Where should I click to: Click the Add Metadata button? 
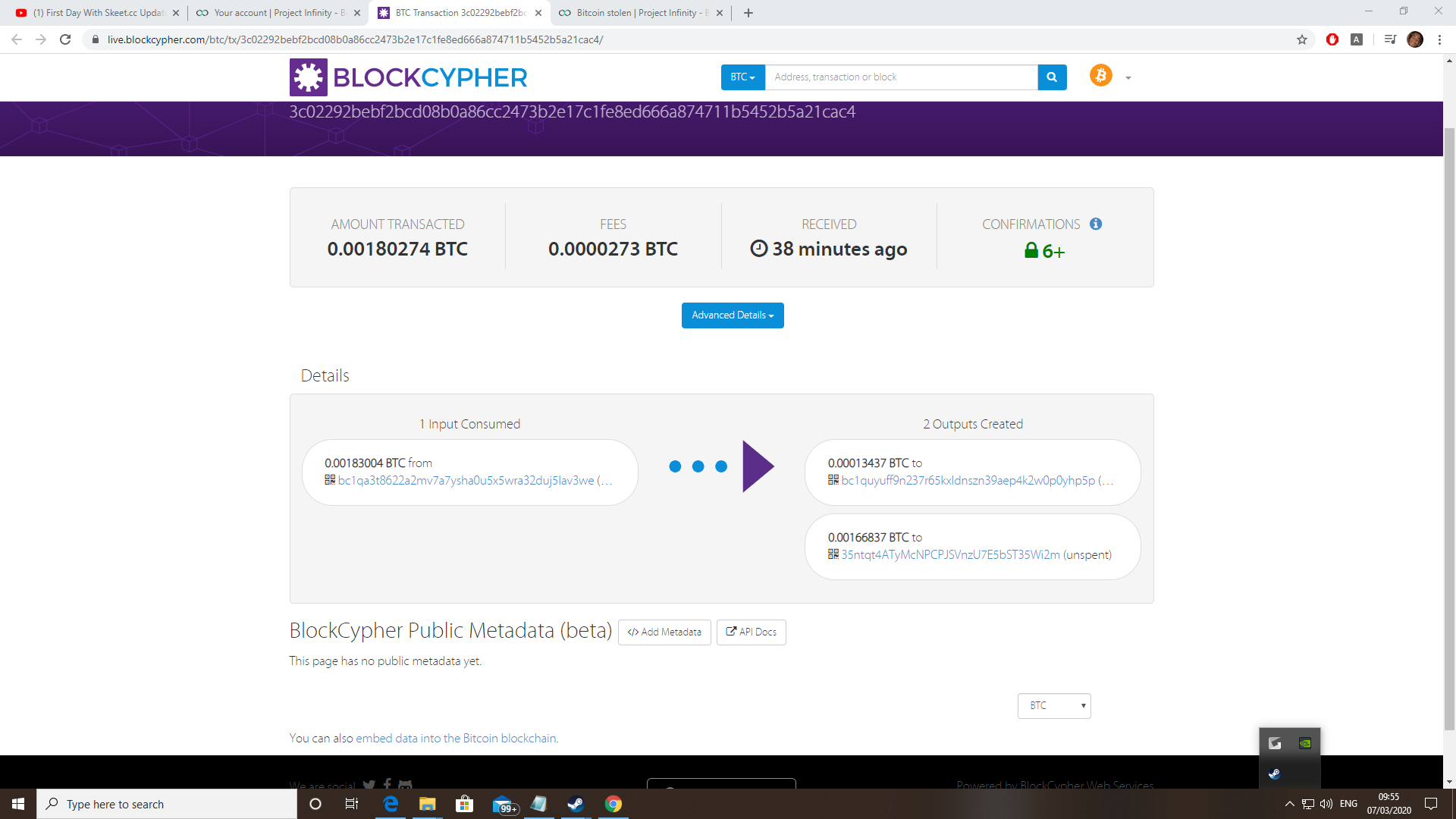pos(664,632)
